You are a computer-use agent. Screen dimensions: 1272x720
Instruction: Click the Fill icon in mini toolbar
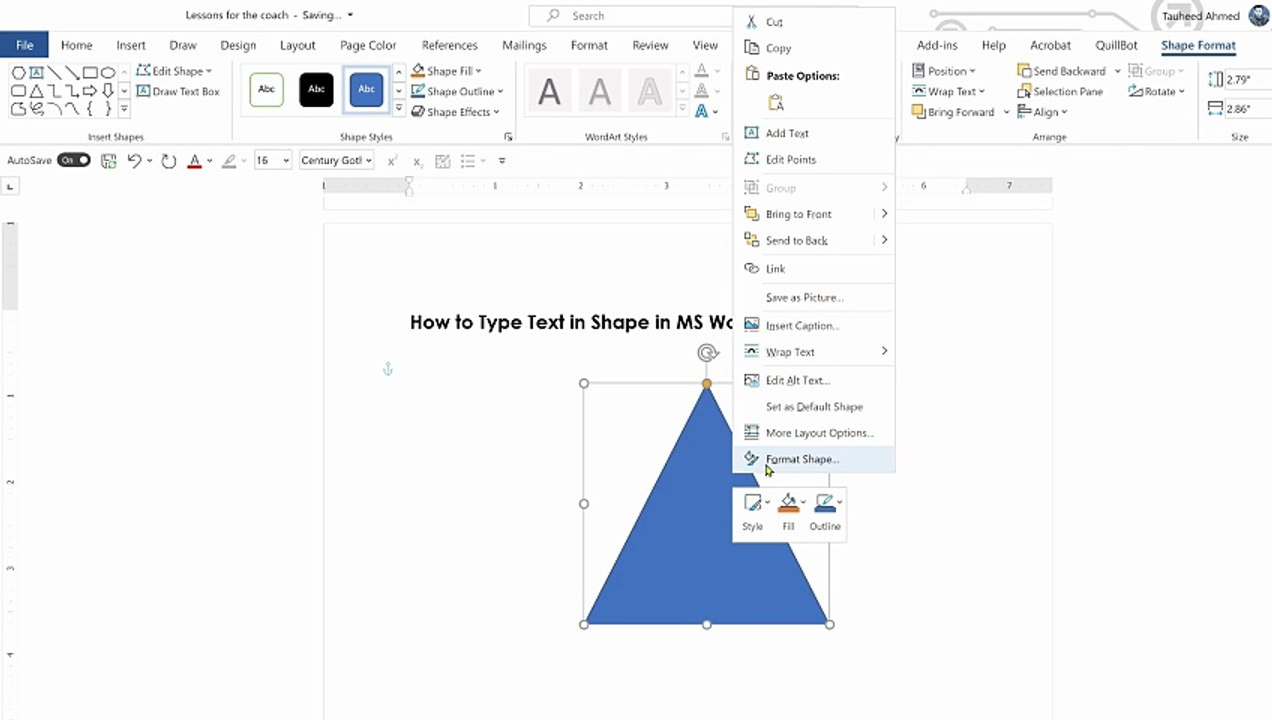click(x=789, y=503)
